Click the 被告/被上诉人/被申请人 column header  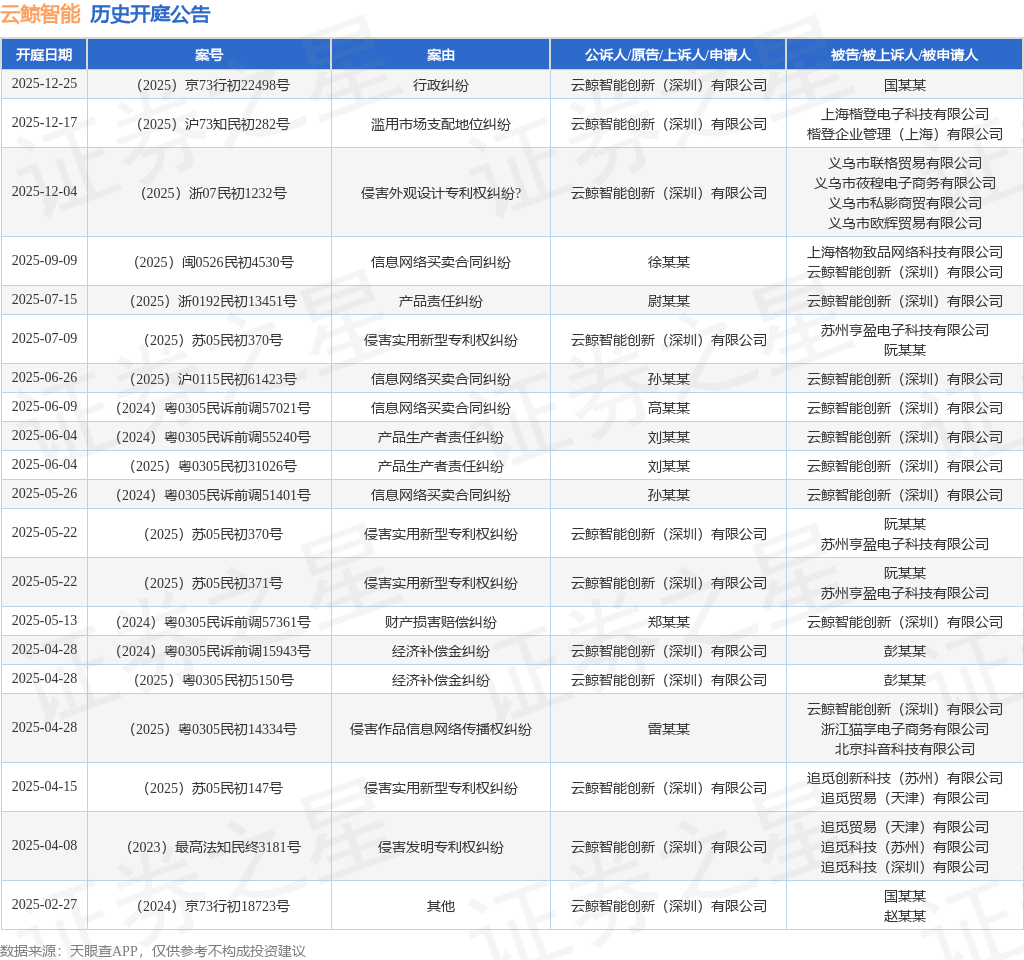pos(904,55)
